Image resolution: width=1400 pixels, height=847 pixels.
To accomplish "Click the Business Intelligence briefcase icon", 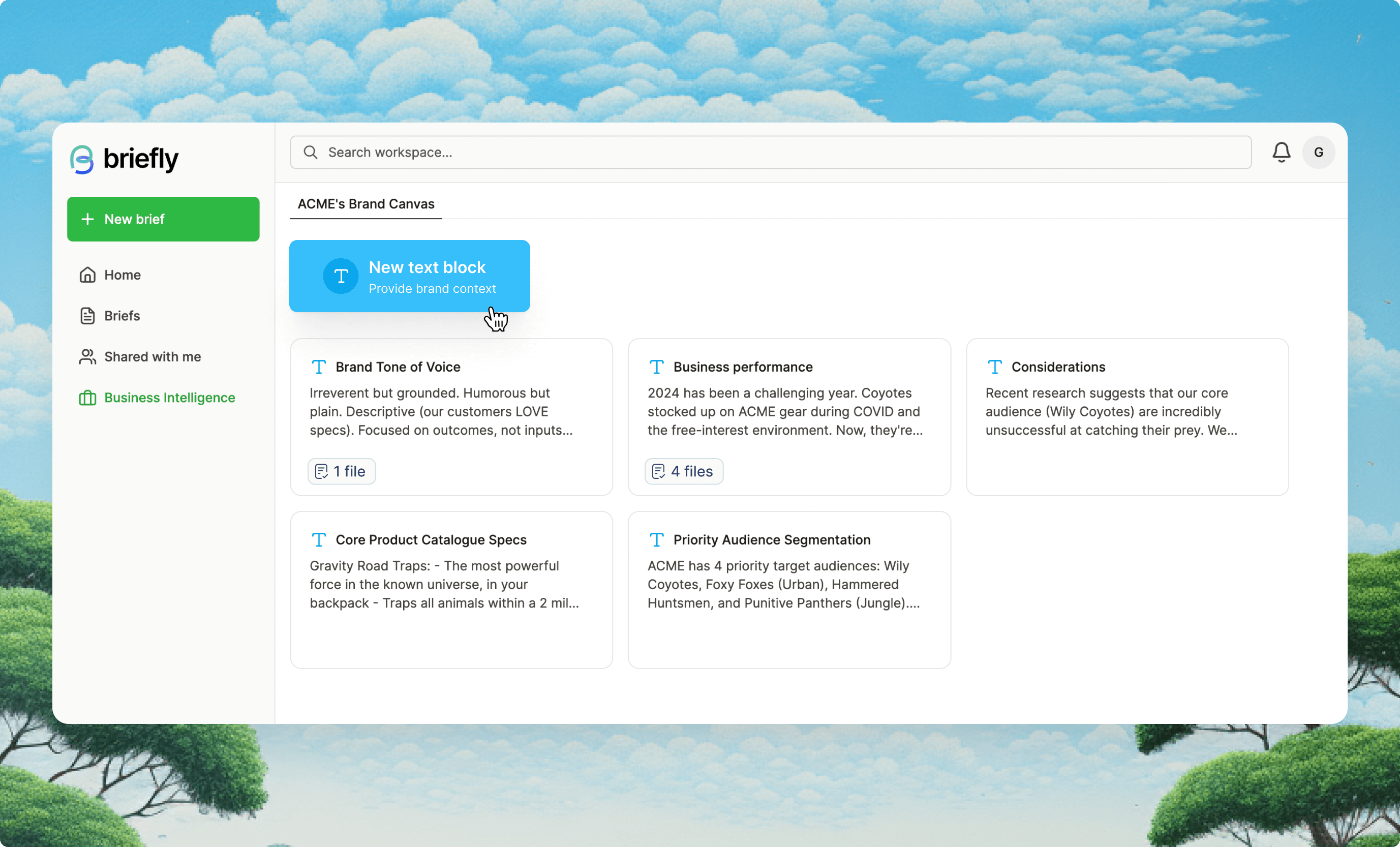I will 87,398.
